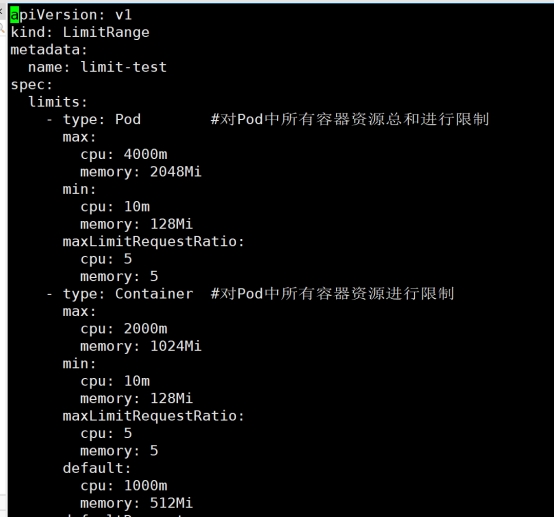
Task: Click the type: Container entry
Action: tap(128, 294)
